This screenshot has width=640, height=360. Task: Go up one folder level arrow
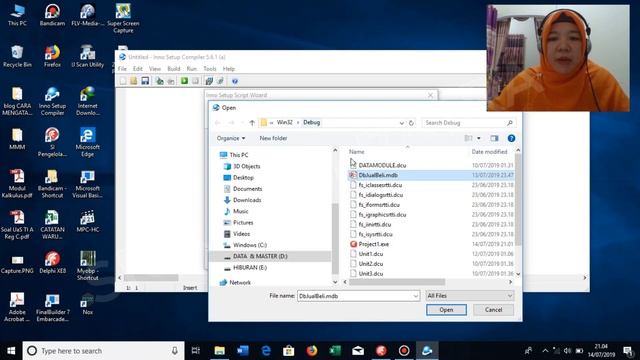[x=252, y=122]
